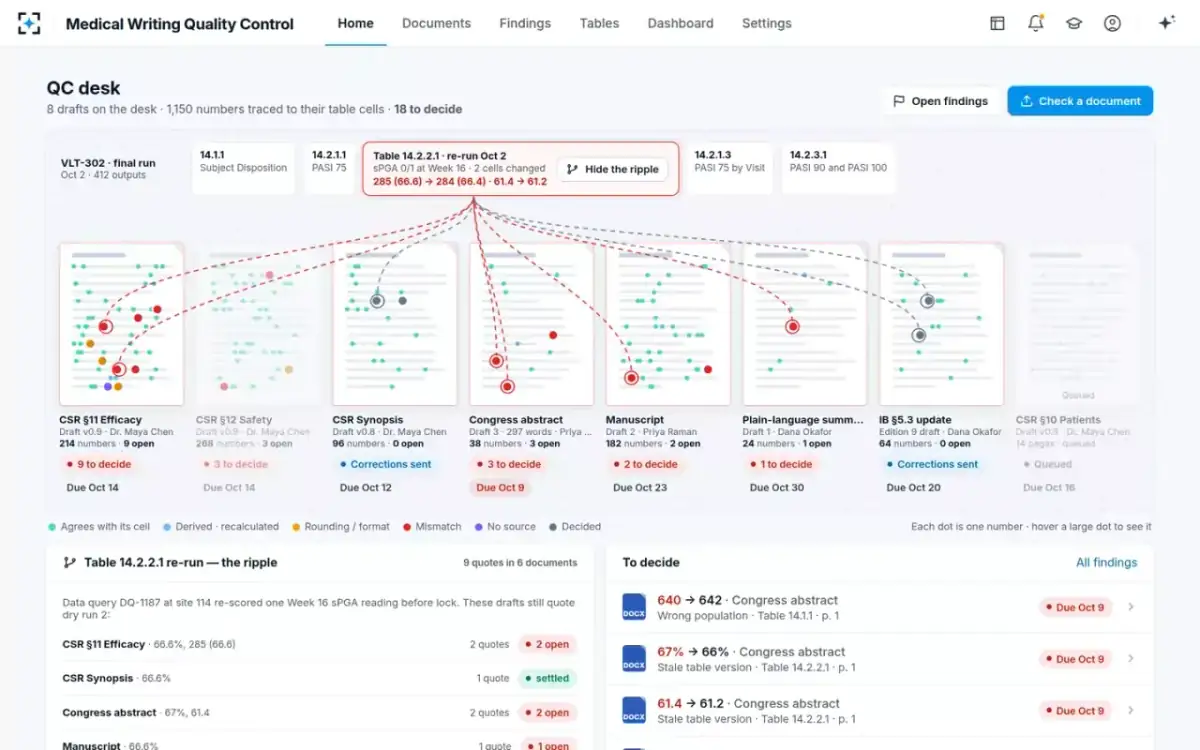This screenshot has width=1200, height=750.
Task: Switch to the Documents tab
Action: click(x=436, y=23)
